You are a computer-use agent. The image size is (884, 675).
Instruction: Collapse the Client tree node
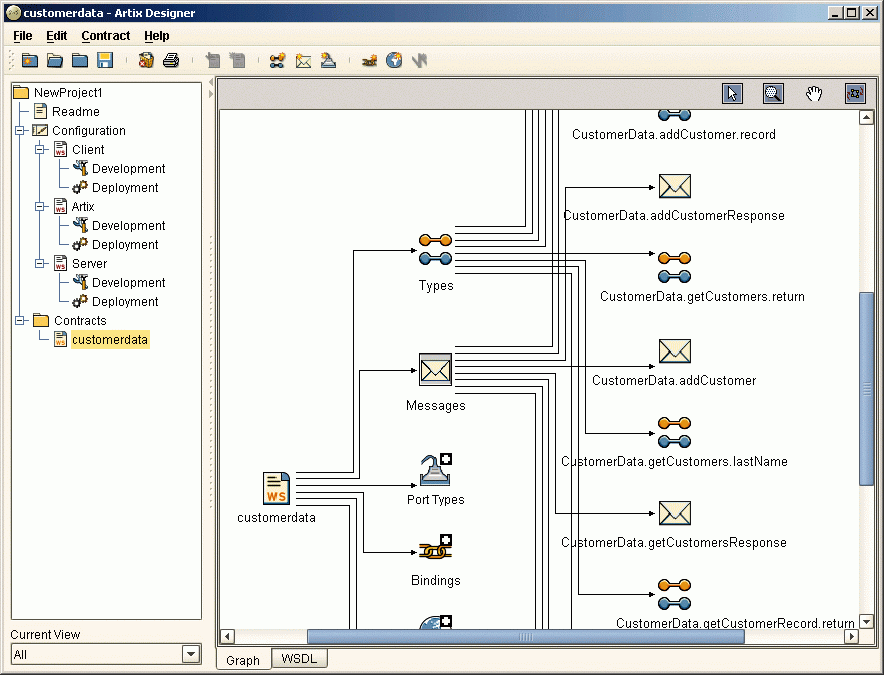tap(39, 149)
